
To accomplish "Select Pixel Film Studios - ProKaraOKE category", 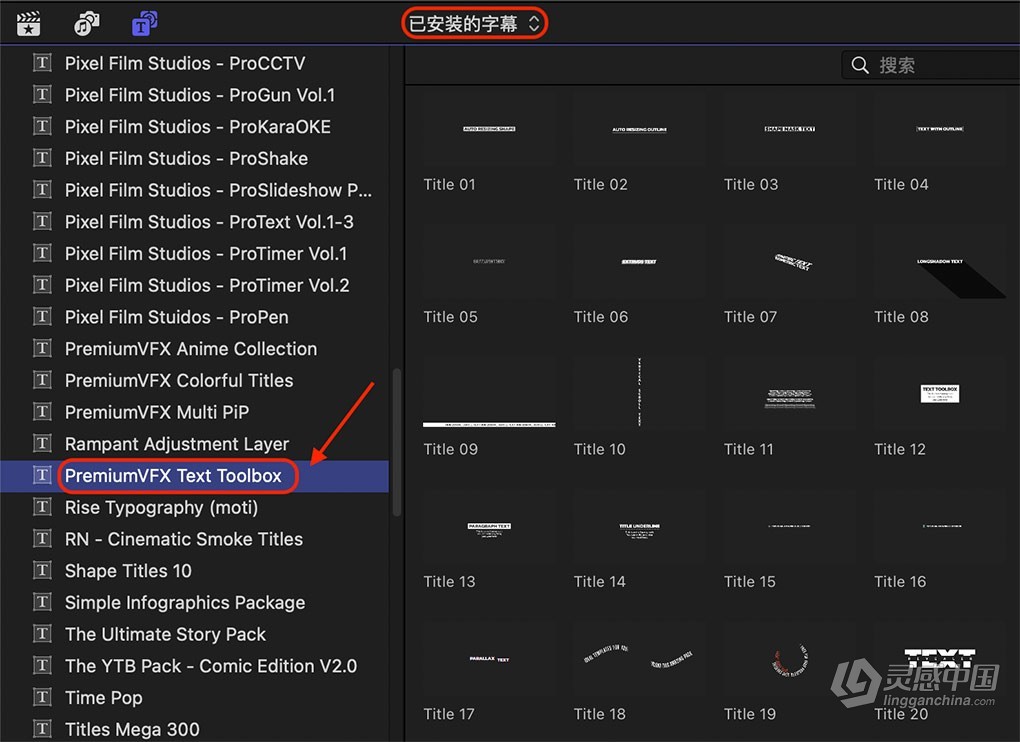I will click(195, 127).
